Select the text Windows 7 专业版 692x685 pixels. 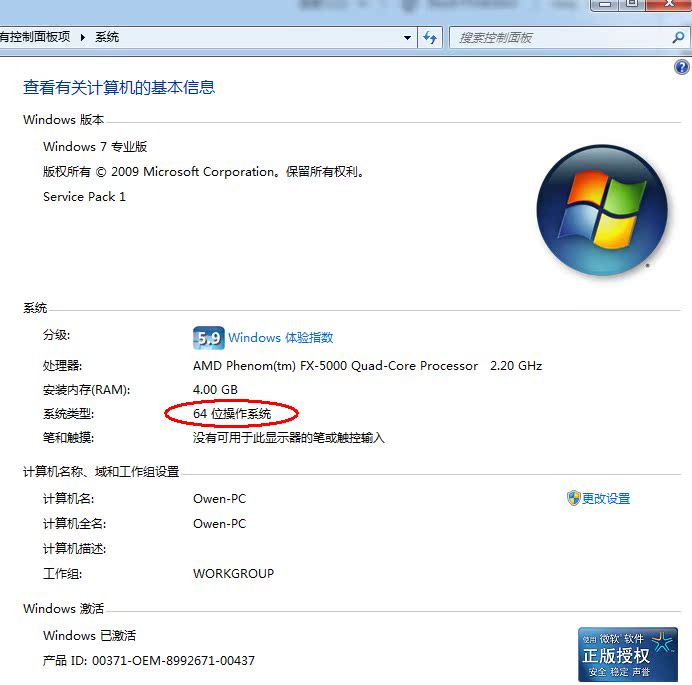[95, 147]
